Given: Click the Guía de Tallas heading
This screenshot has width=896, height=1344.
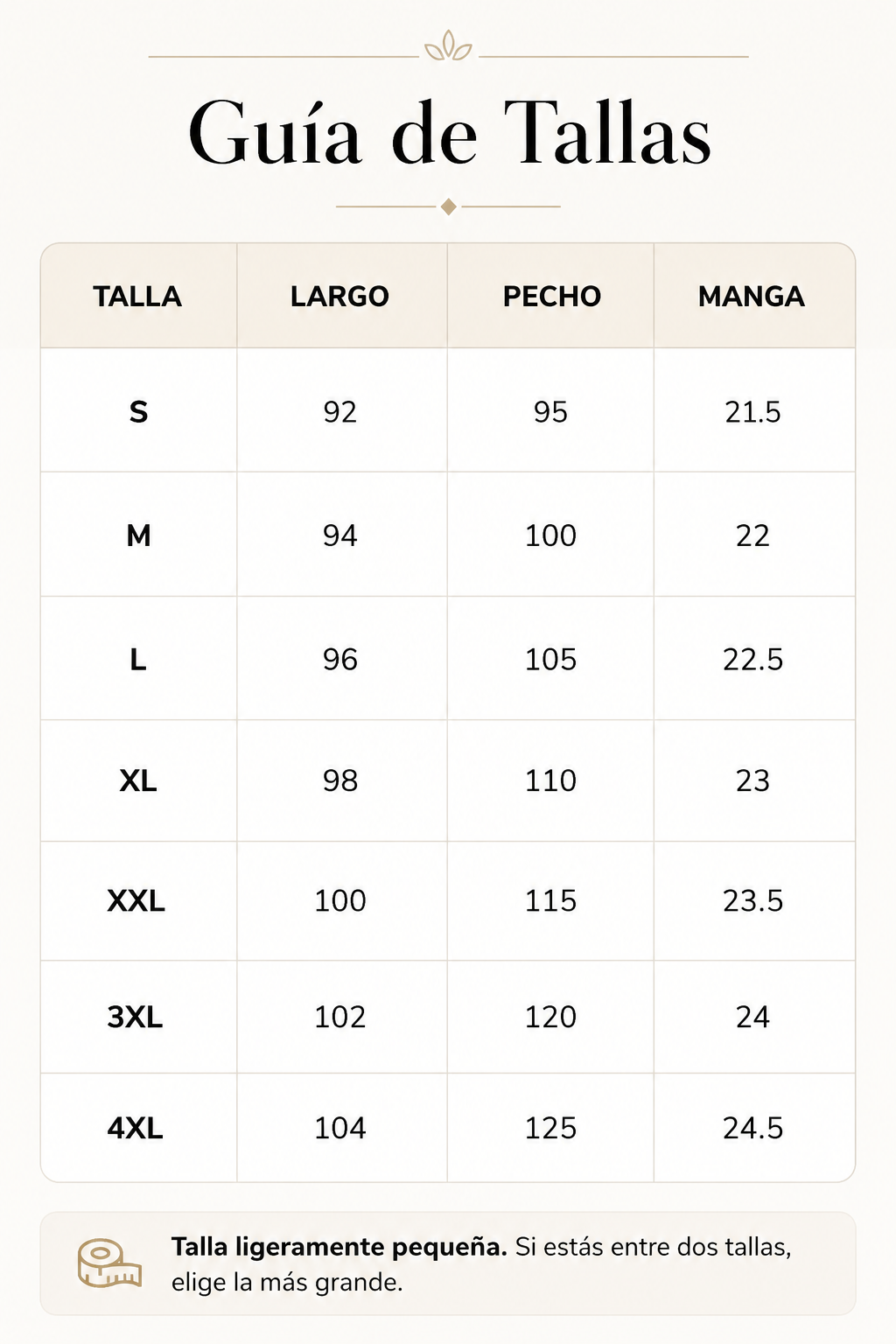Looking at the screenshot, I should [x=449, y=133].
